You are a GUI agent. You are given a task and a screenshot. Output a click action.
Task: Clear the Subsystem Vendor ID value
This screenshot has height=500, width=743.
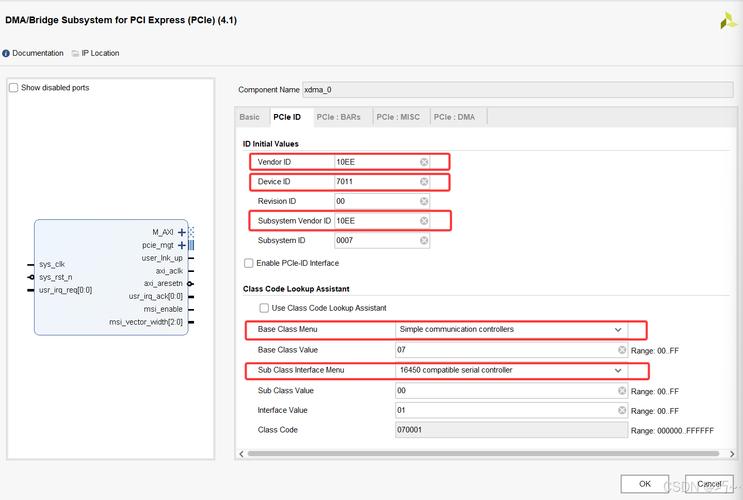(424, 221)
